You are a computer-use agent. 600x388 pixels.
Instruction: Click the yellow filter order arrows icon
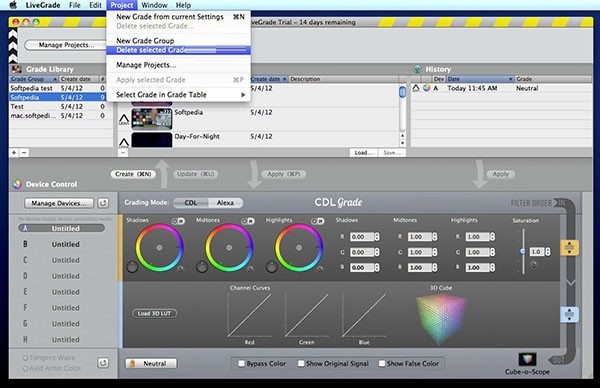tap(569, 248)
